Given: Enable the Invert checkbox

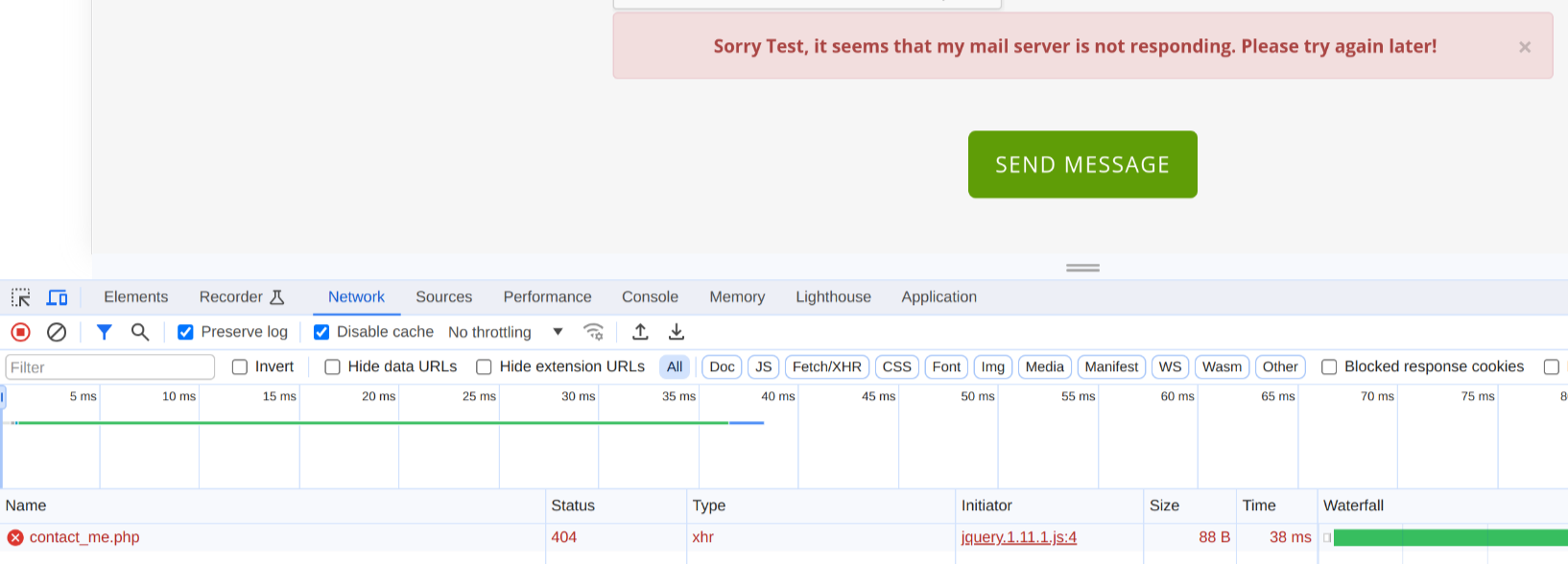Looking at the screenshot, I should (x=240, y=366).
